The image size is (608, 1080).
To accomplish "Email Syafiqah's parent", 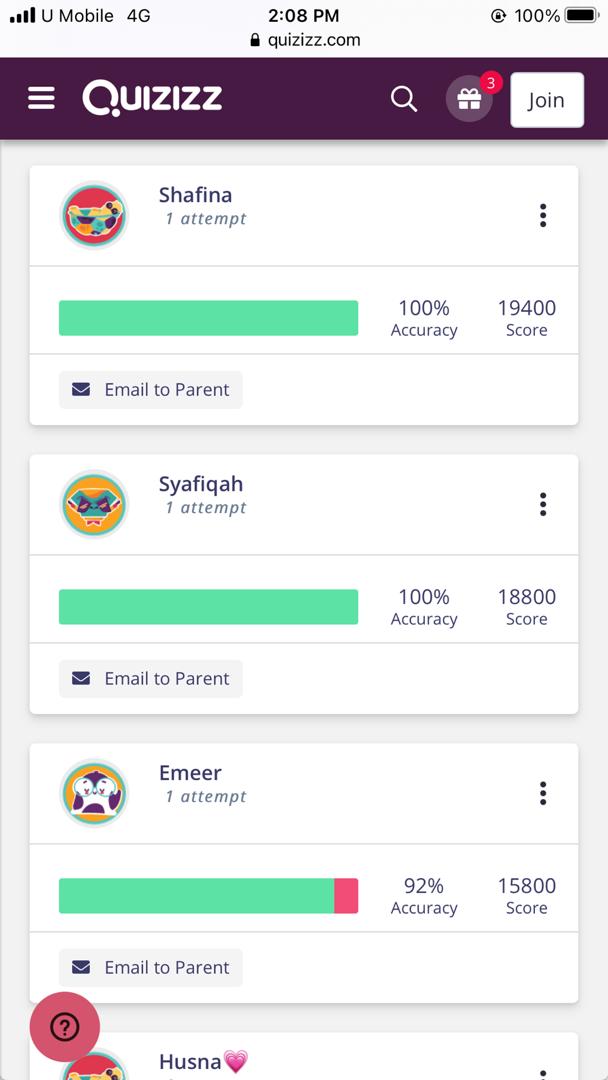I will 151,679.
